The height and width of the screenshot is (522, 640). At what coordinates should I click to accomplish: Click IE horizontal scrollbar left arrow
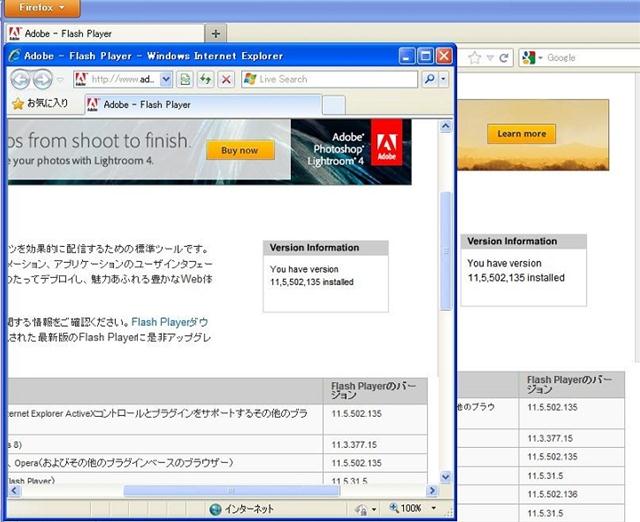click(14, 490)
